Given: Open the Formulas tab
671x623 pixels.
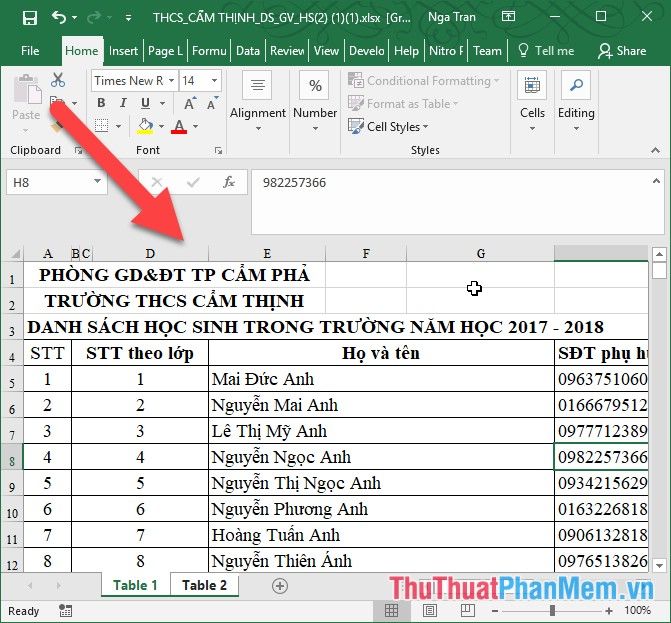Looking at the screenshot, I should [209, 51].
